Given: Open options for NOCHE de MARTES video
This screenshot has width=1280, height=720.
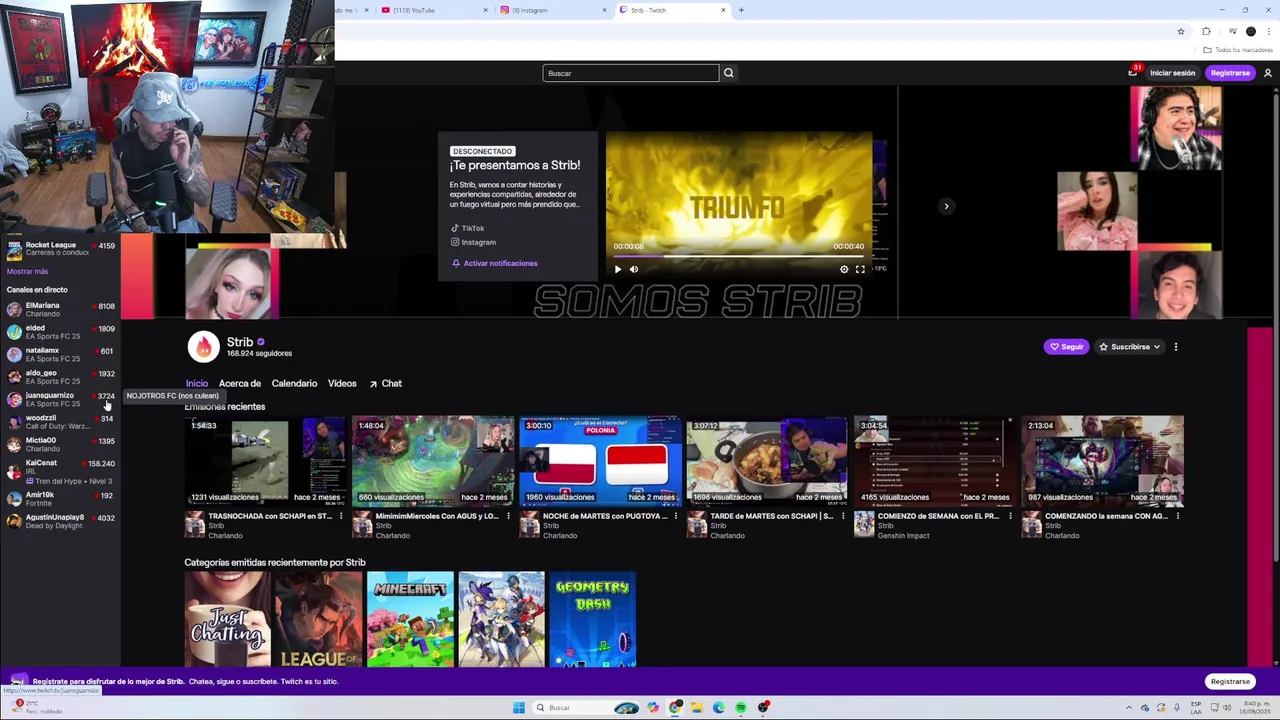Looking at the screenshot, I should pos(675,517).
